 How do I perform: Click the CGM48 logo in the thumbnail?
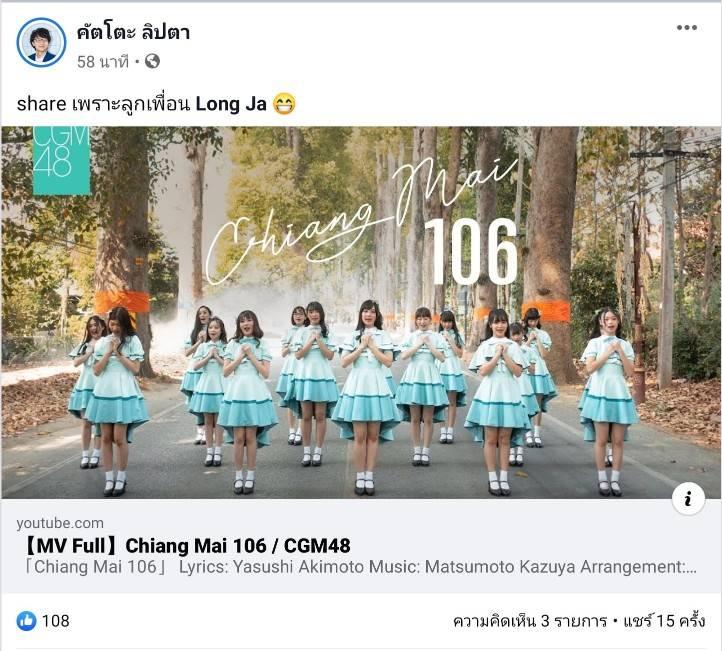point(62,160)
